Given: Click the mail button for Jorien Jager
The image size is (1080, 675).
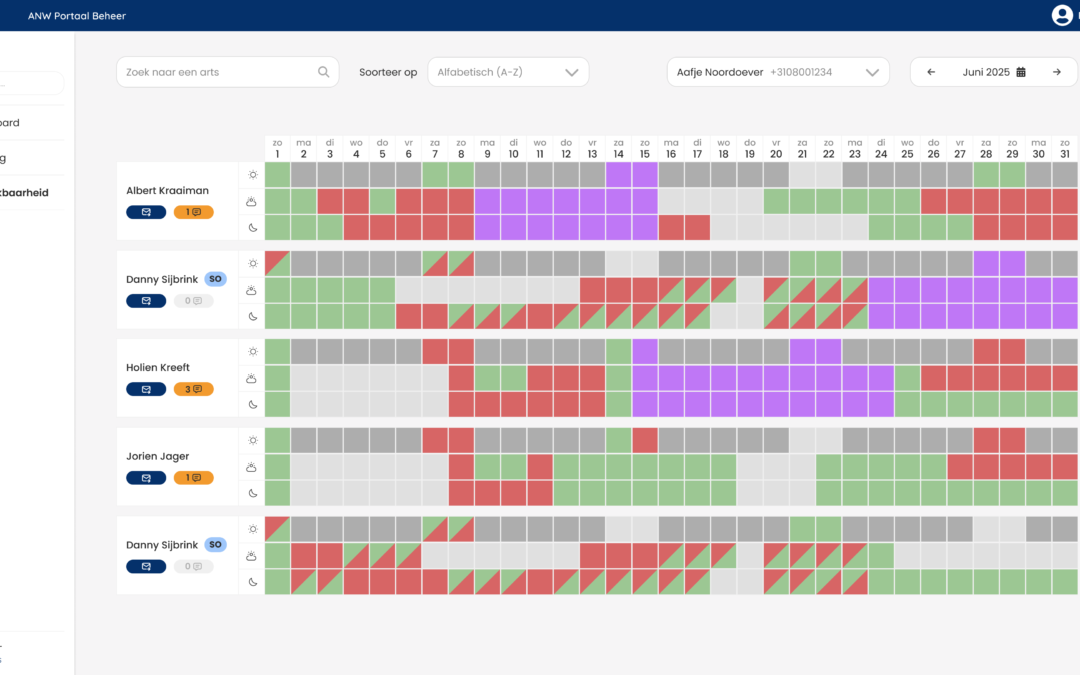Looking at the screenshot, I should (x=146, y=477).
